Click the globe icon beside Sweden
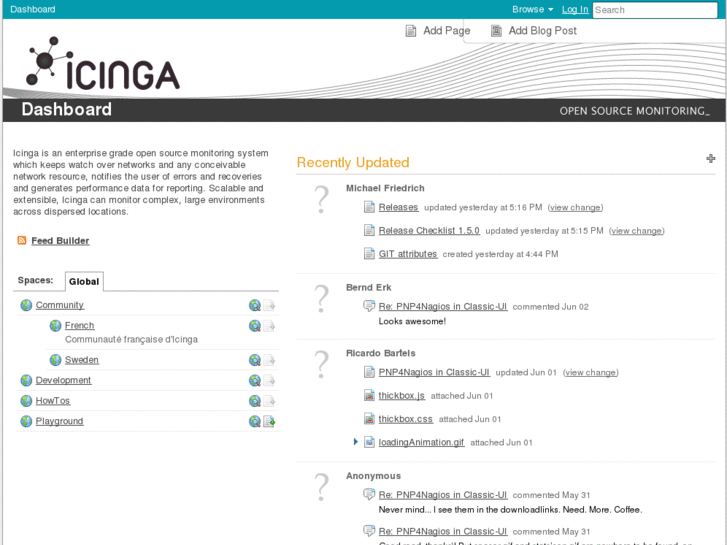 click(55, 360)
